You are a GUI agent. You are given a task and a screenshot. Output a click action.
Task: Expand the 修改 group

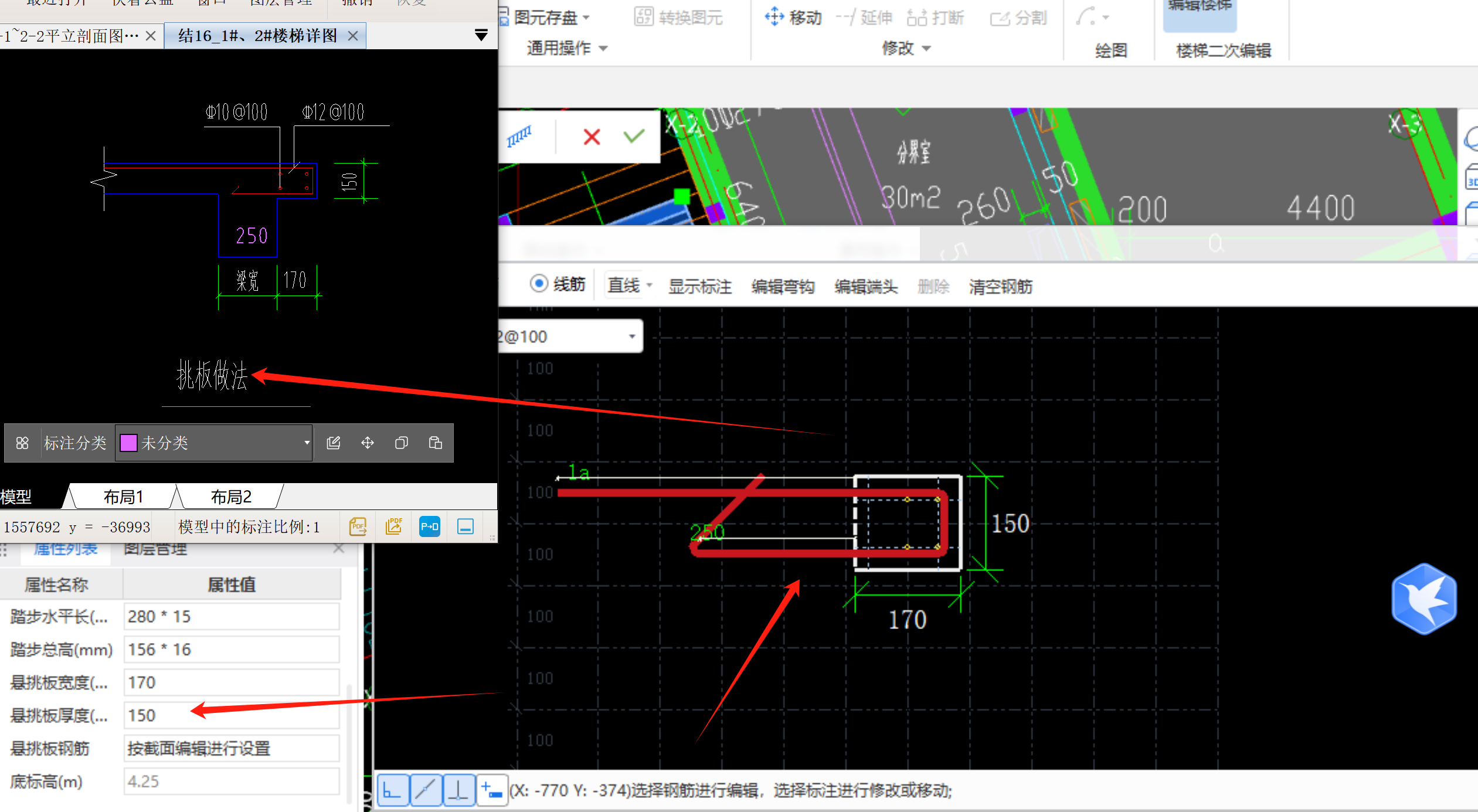click(x=906, y=48)
